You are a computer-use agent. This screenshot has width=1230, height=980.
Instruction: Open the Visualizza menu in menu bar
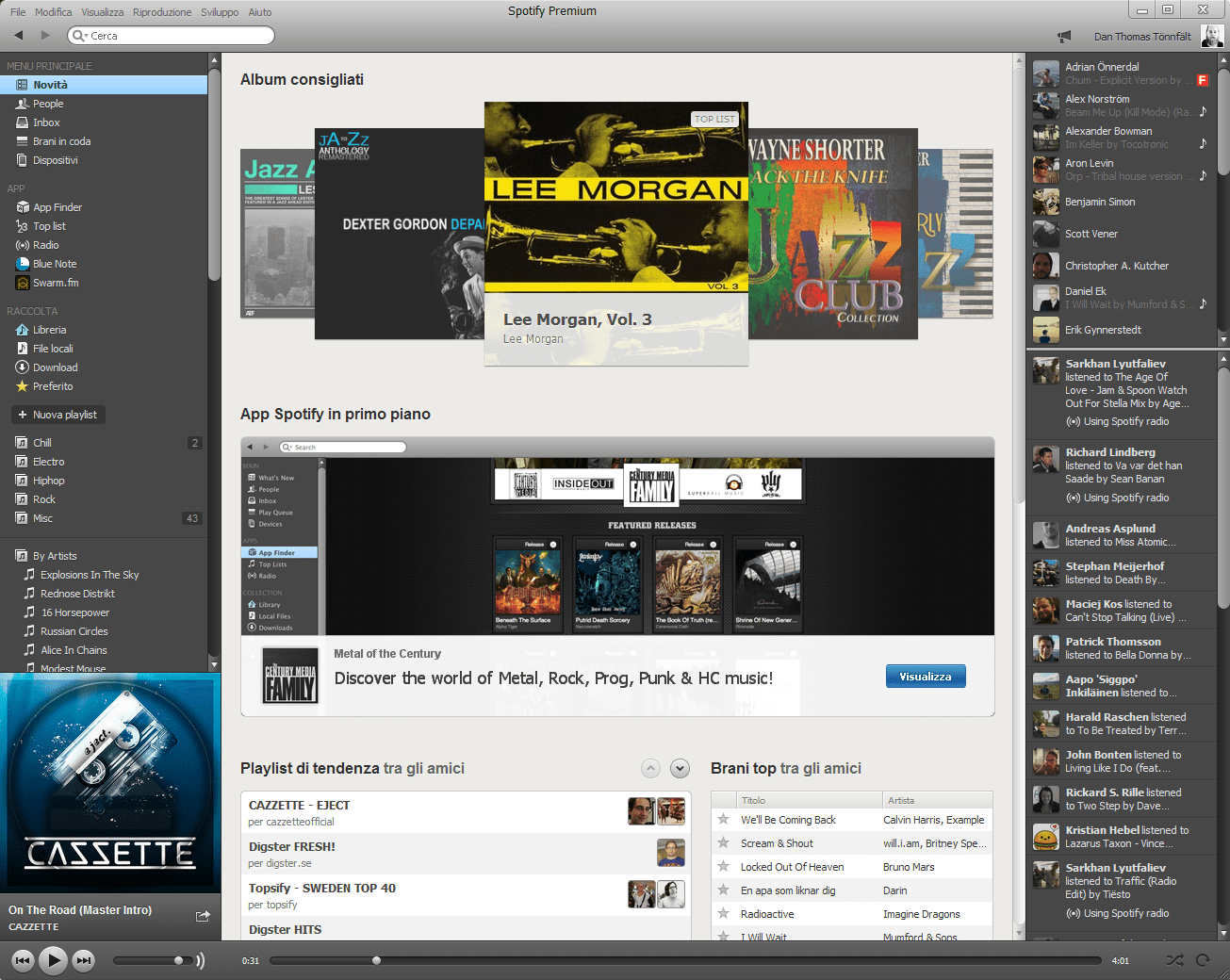point(102,12)
